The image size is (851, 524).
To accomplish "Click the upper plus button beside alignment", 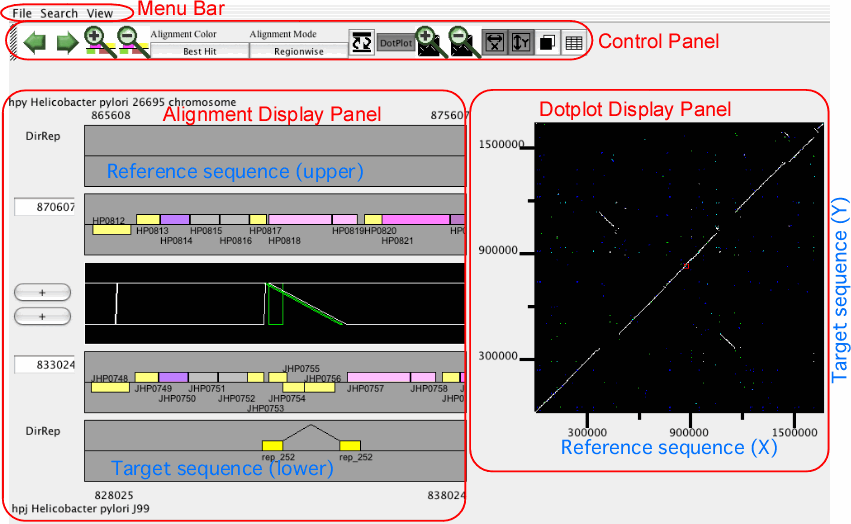I will pyautogui.click(x=42, y=292).
